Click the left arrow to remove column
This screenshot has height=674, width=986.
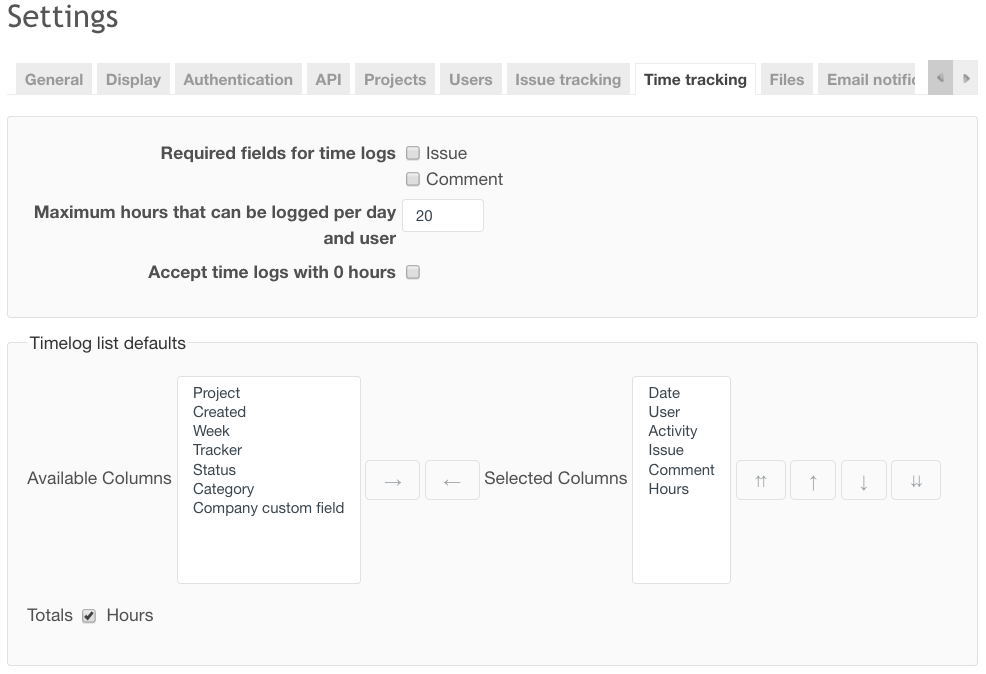[x=452, y=481]
